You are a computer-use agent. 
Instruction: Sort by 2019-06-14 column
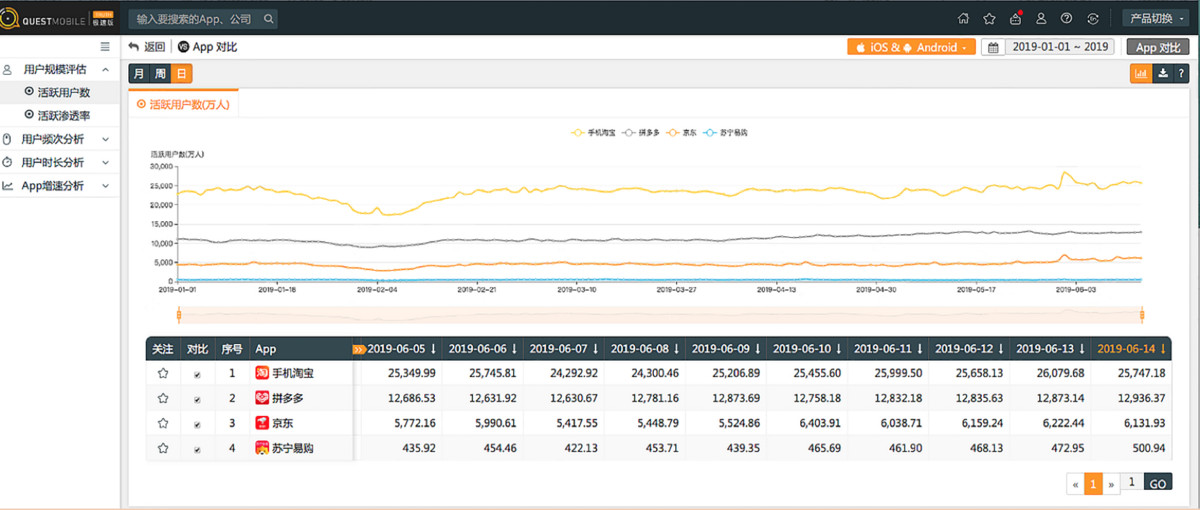pos(1131,349)
